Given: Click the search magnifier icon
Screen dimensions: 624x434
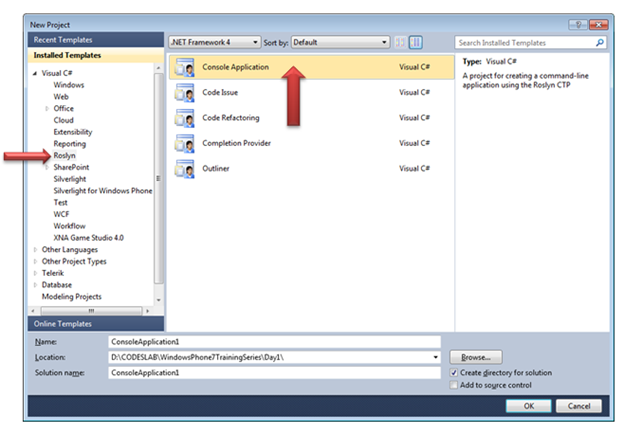Looking at the screenshot, I should 598,43.
